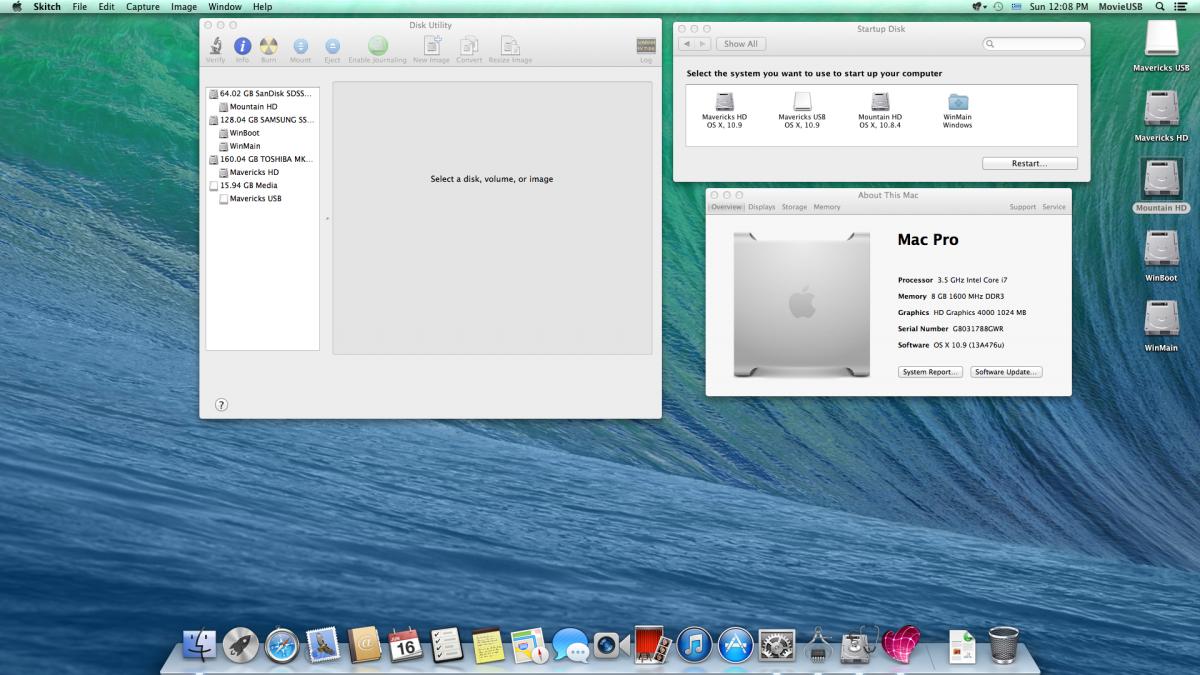Open Messages in the Dock
1200x675 pixels.
point(570,645)
